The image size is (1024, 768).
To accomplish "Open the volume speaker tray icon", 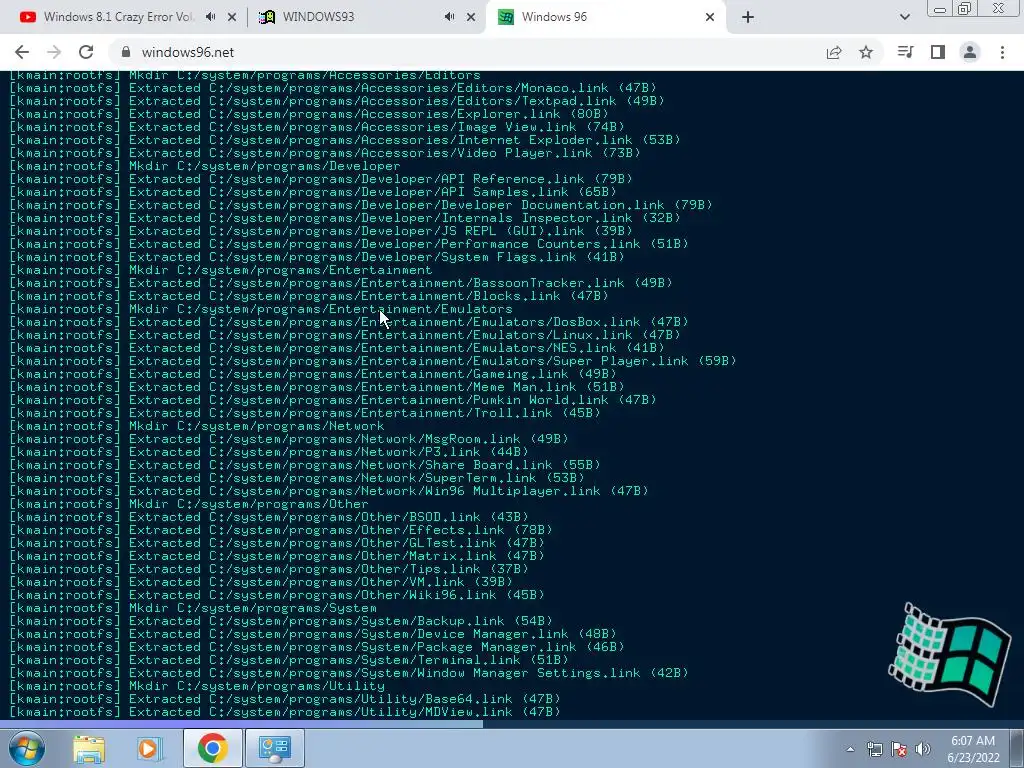I will 923,749.
